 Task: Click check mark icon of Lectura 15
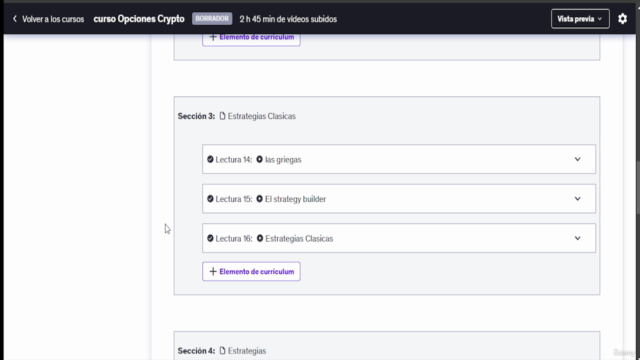(x=210, y=199)
